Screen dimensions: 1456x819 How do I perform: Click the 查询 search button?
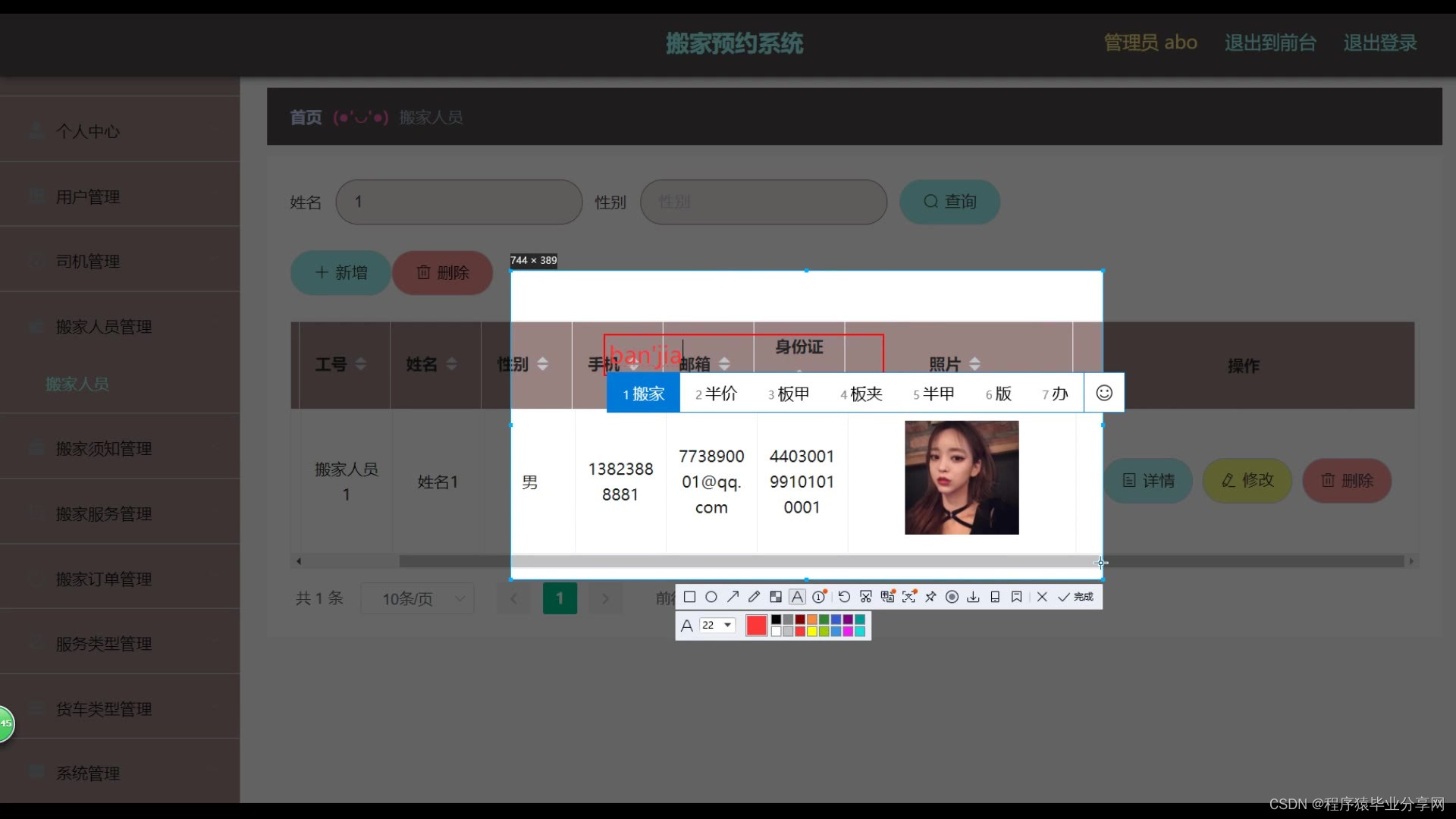tap(949, 202)
